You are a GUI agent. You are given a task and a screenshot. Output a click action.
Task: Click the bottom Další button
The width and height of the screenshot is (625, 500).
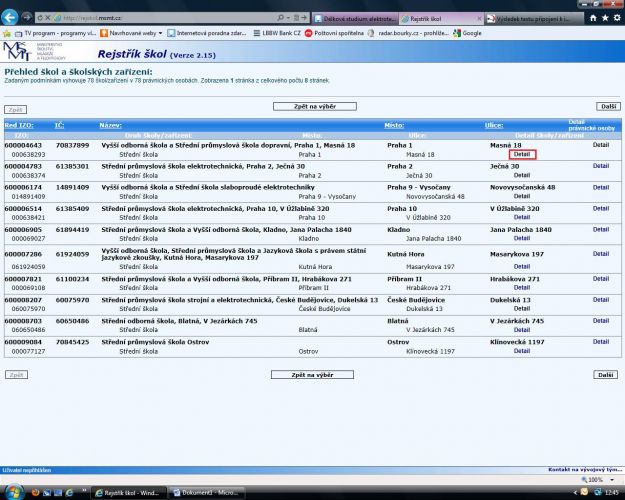[x=606, y=375]
